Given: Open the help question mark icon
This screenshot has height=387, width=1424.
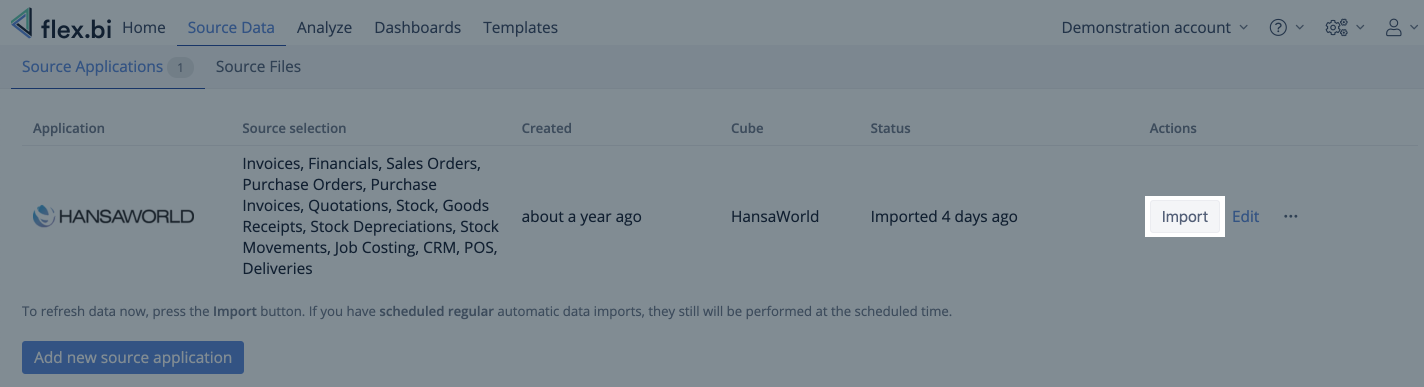Looking at the screenshot, I should tap(1278, 28).
